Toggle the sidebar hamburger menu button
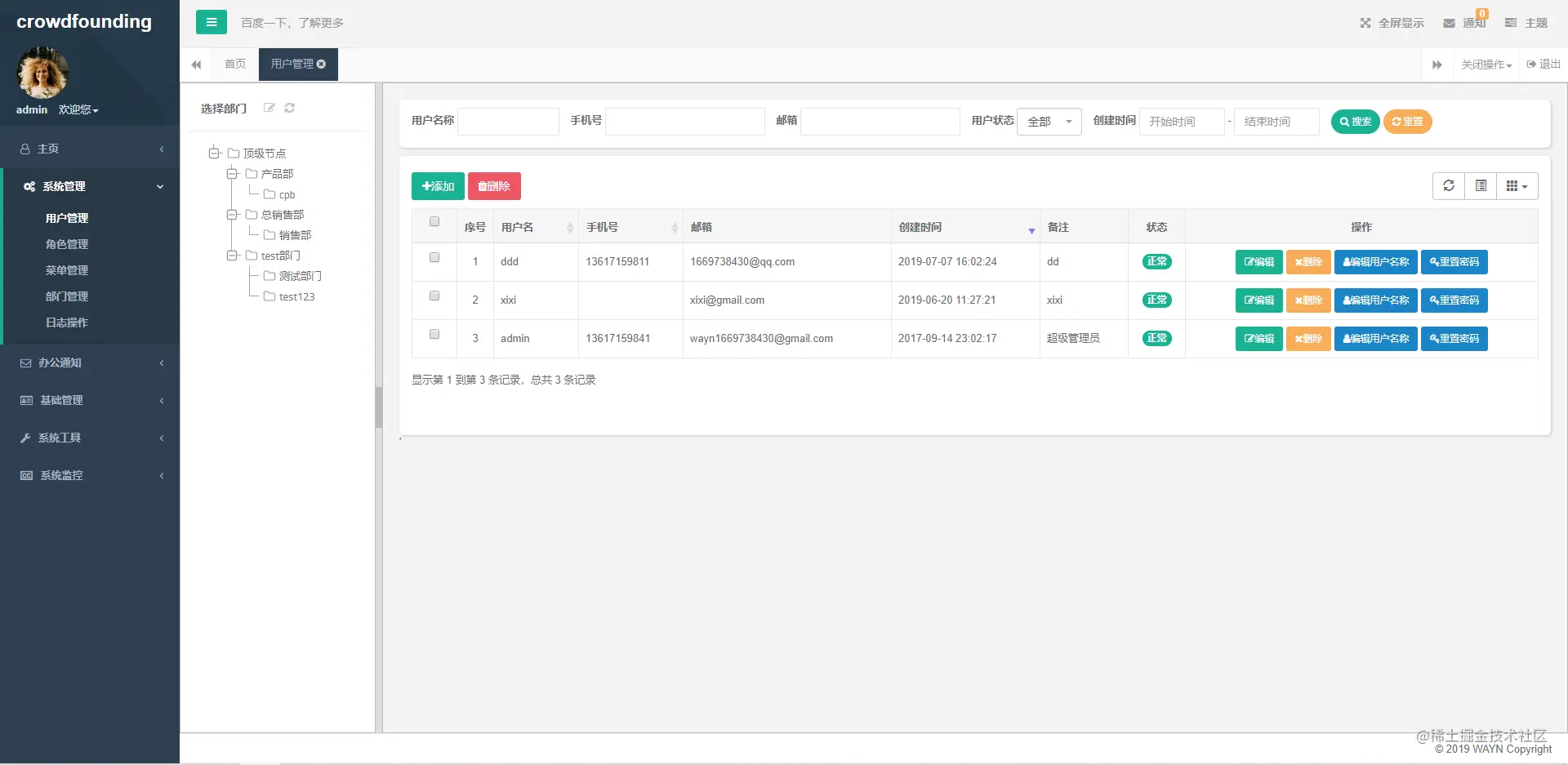The image size is (1568, 765). 211,22
